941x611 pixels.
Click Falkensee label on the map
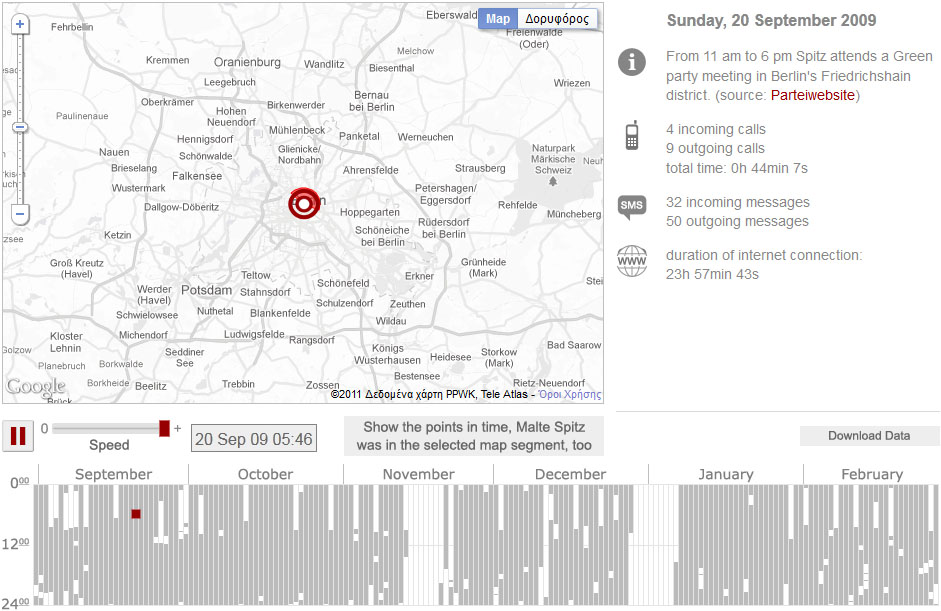click(197, 176)
